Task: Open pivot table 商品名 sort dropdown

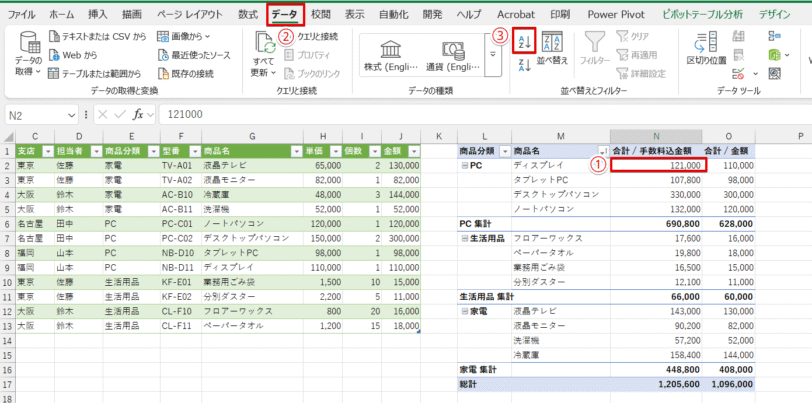Action: [603, 151]
